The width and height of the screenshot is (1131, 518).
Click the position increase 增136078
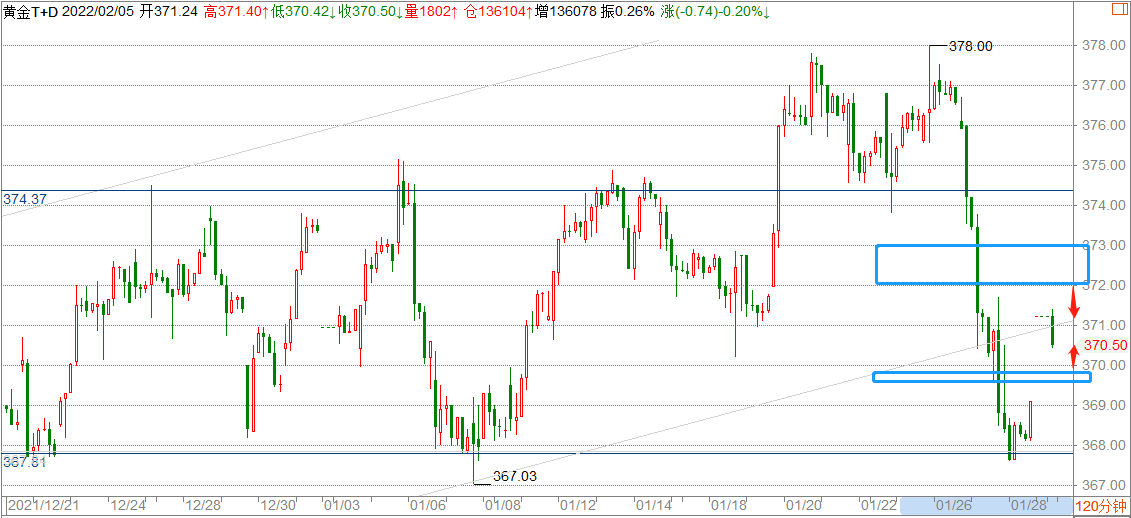click(x=566, y=12)
